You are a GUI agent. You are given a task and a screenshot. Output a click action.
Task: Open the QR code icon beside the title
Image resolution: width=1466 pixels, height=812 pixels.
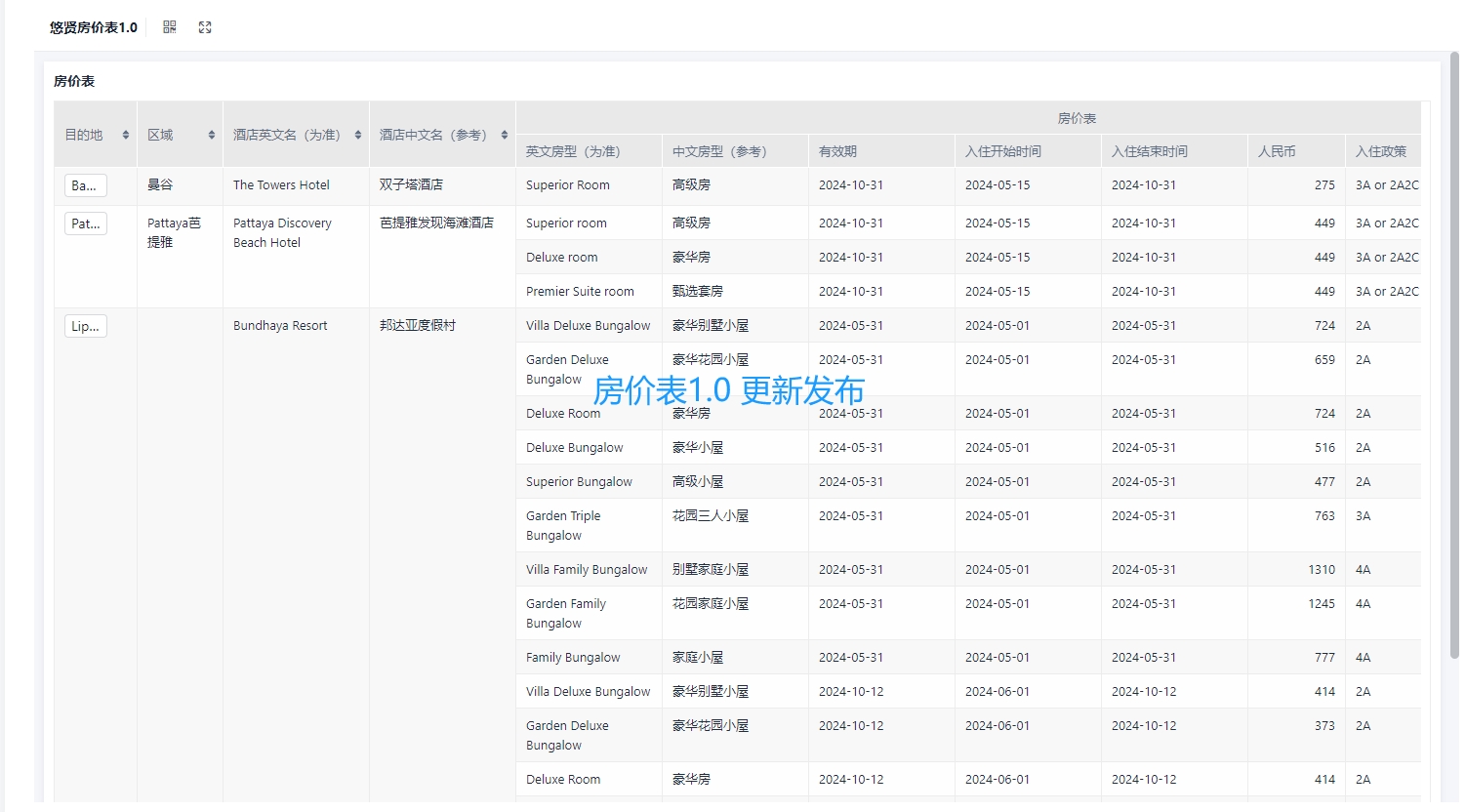coord(169,26)
